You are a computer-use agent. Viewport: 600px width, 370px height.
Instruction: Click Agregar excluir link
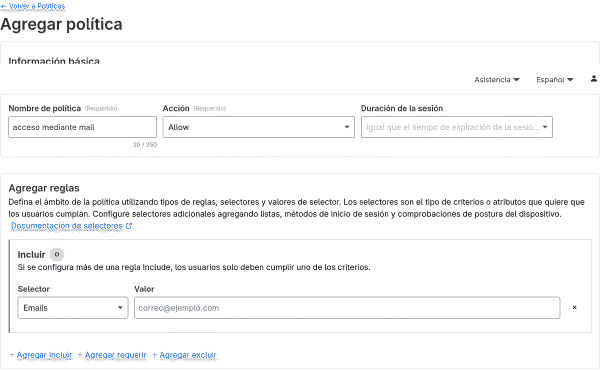click(188, 355)
